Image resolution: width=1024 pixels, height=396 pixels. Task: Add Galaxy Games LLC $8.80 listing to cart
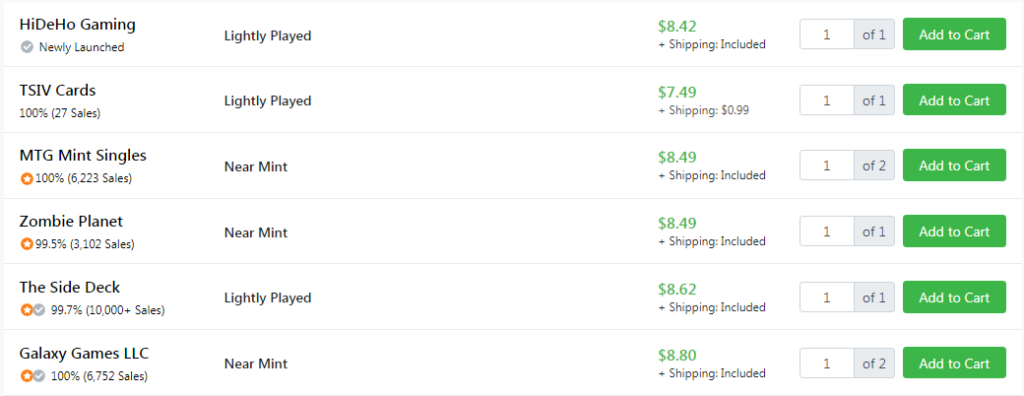point(954,363)
